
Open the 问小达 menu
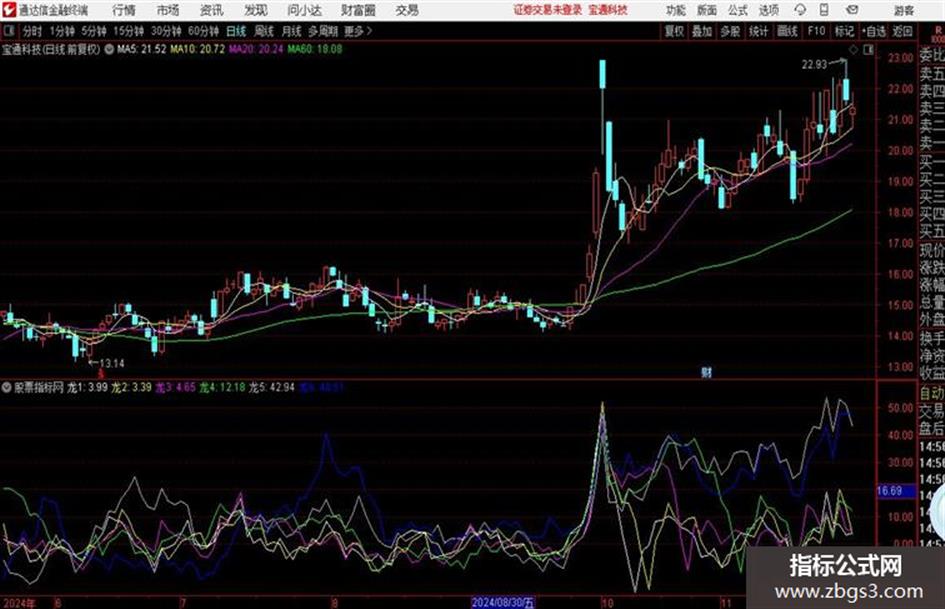tap(304, 10)
